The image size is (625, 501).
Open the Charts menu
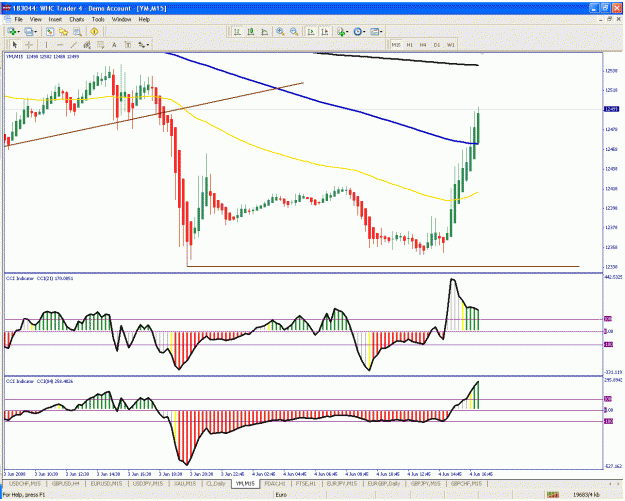[77, 19]
